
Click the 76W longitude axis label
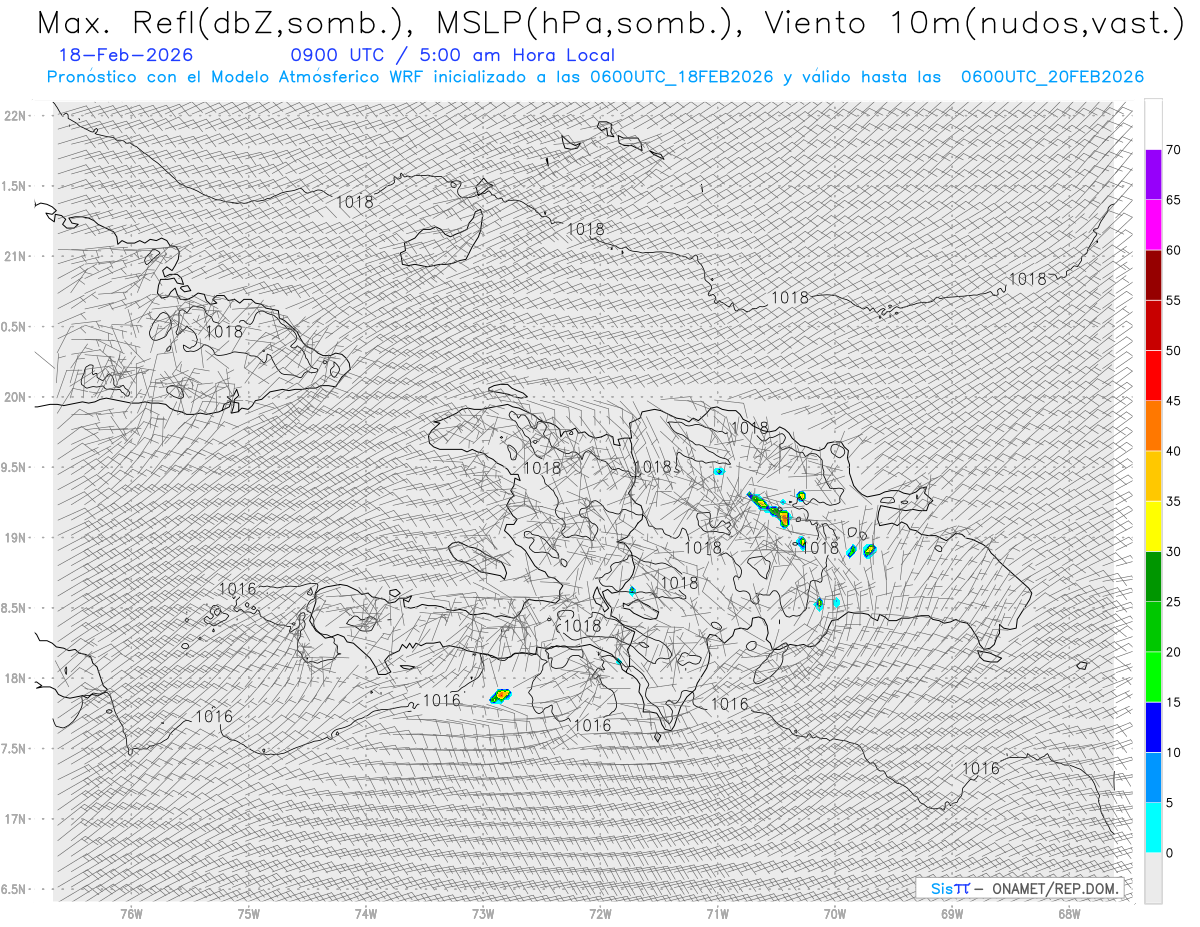pyautogui.click(x=131, y=913)
